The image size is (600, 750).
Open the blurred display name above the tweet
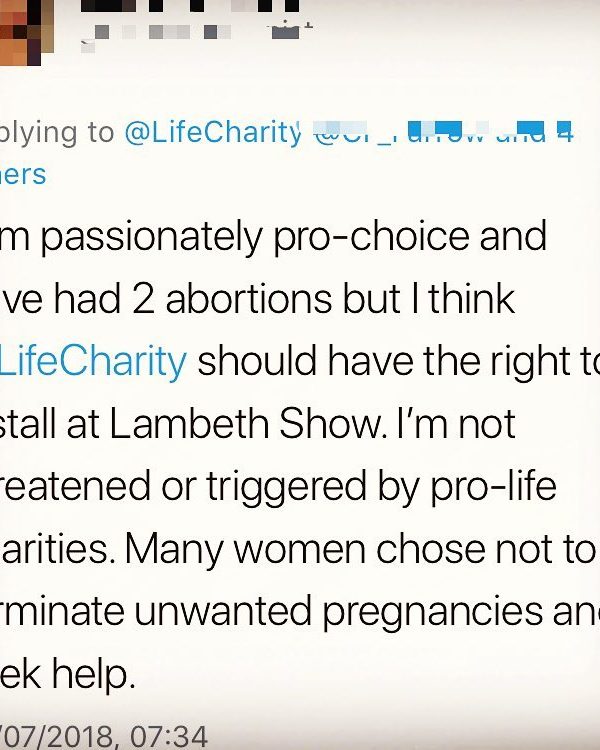click(x=190, y=5)
